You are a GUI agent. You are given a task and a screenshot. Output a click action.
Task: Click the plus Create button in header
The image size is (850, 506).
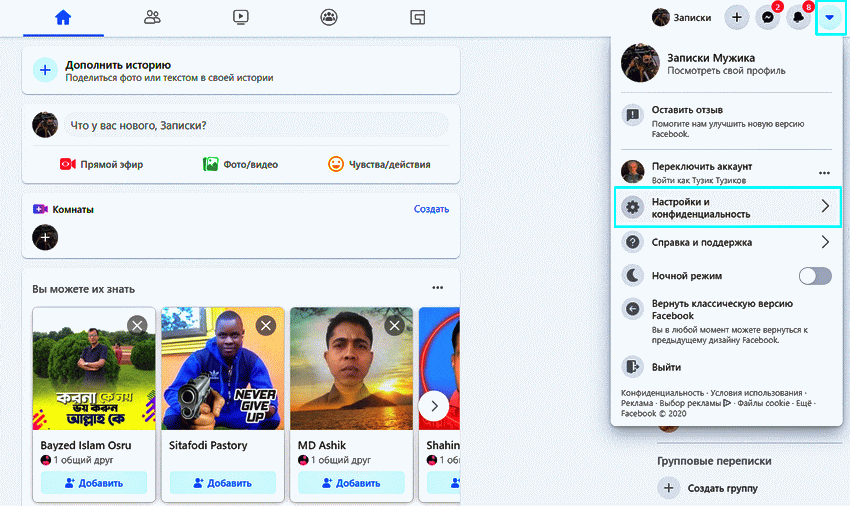tap(737, 17)
